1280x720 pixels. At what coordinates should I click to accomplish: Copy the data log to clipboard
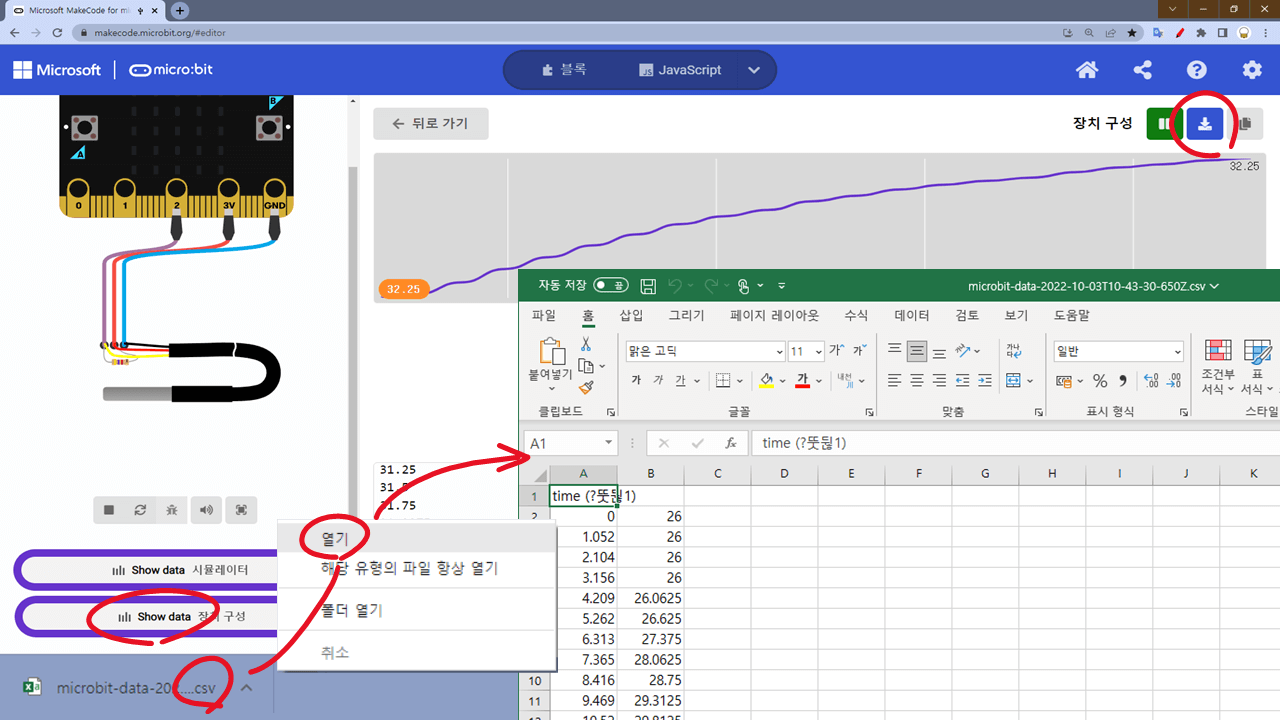coord(1245,123)
